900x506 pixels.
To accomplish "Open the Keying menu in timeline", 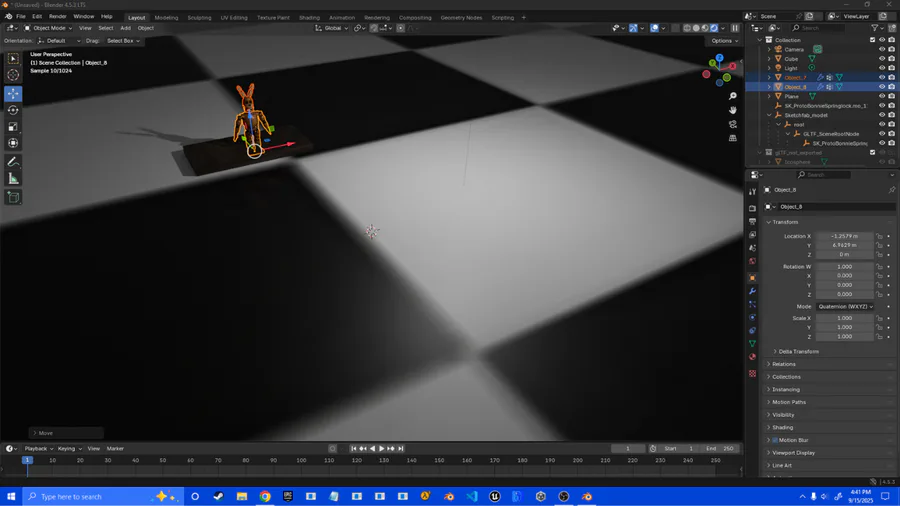I will click(x=69, y=449).
